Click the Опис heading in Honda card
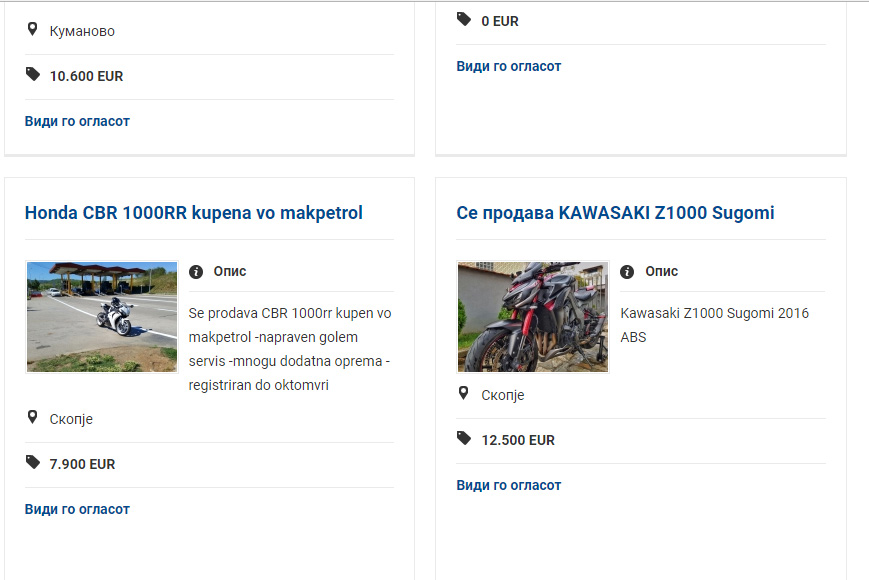This screenshot has width=869, height=580. click(x=230, y=271)
